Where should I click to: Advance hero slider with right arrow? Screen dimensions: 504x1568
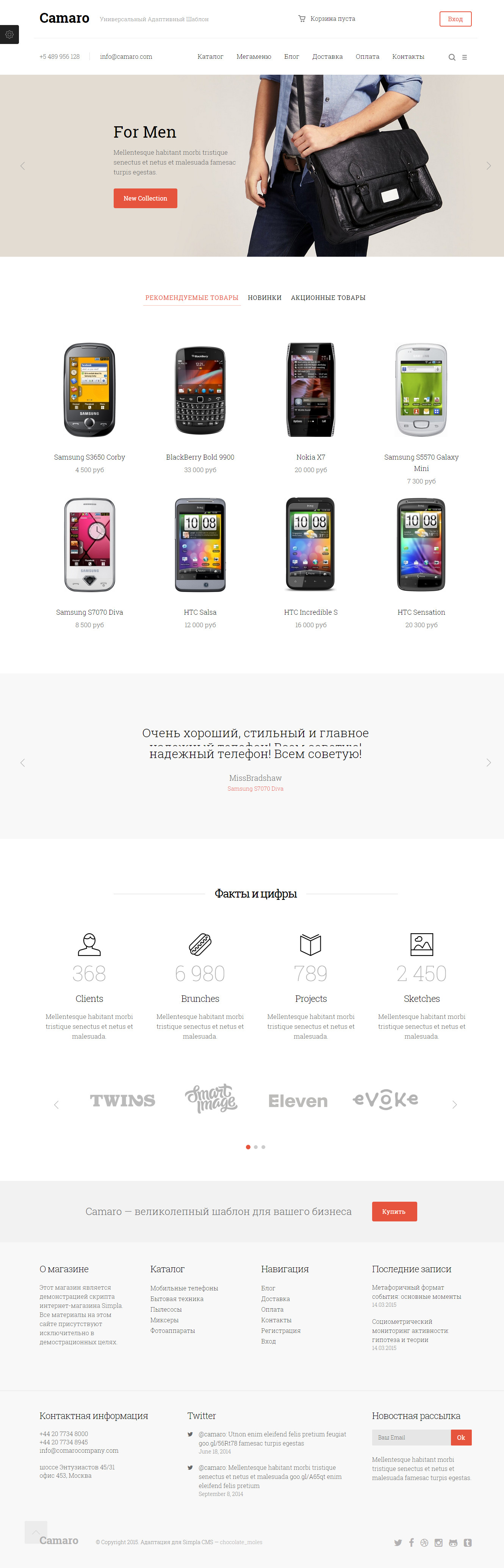point(488,166)
